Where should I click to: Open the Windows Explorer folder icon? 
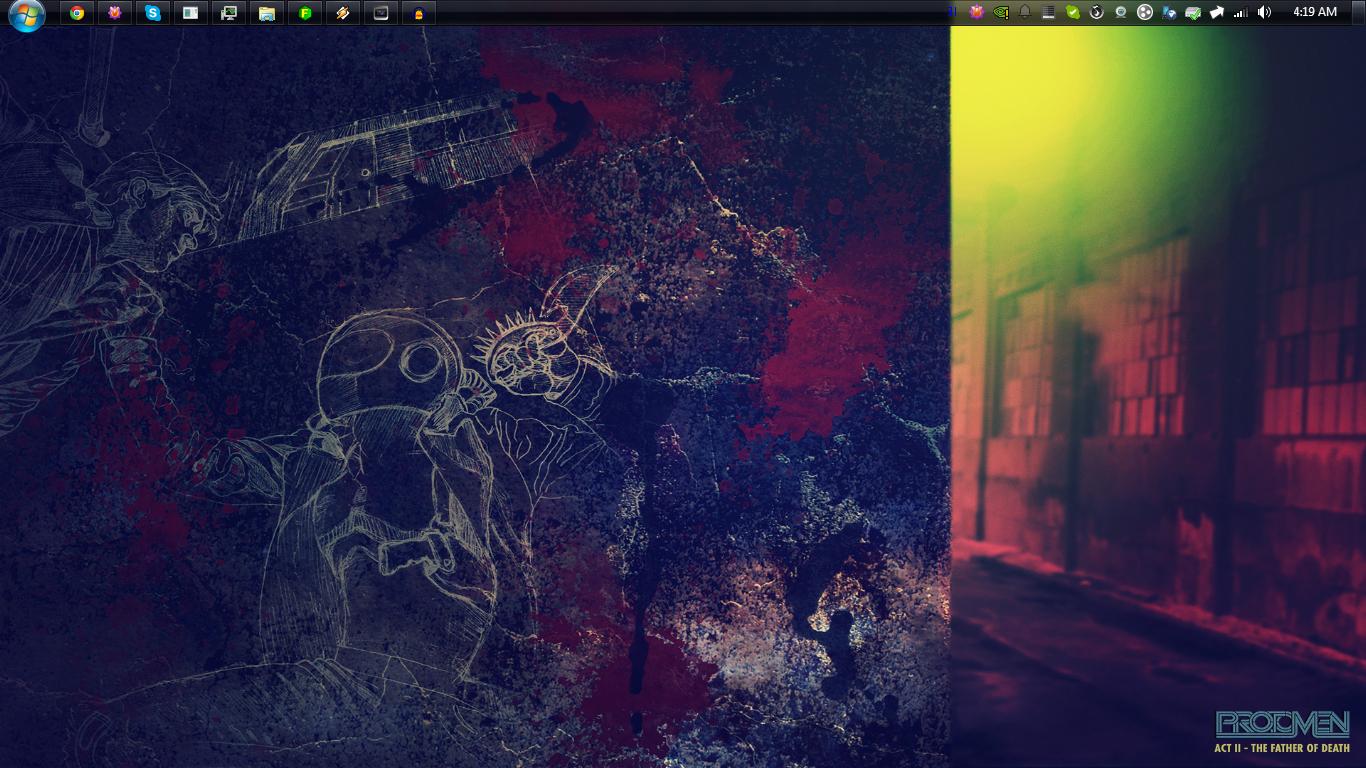[267, 13]
